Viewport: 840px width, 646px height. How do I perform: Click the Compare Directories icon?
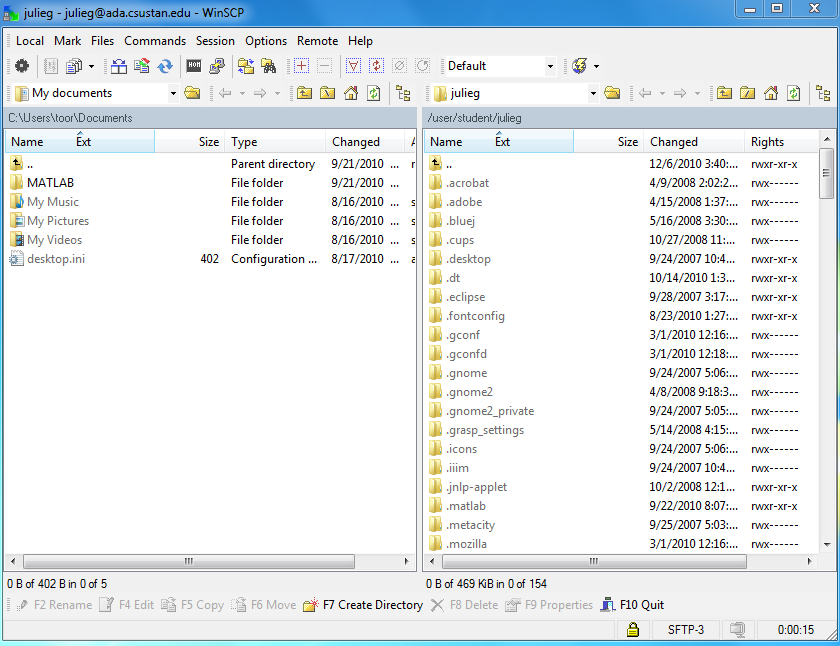click(x=119, y=66)
